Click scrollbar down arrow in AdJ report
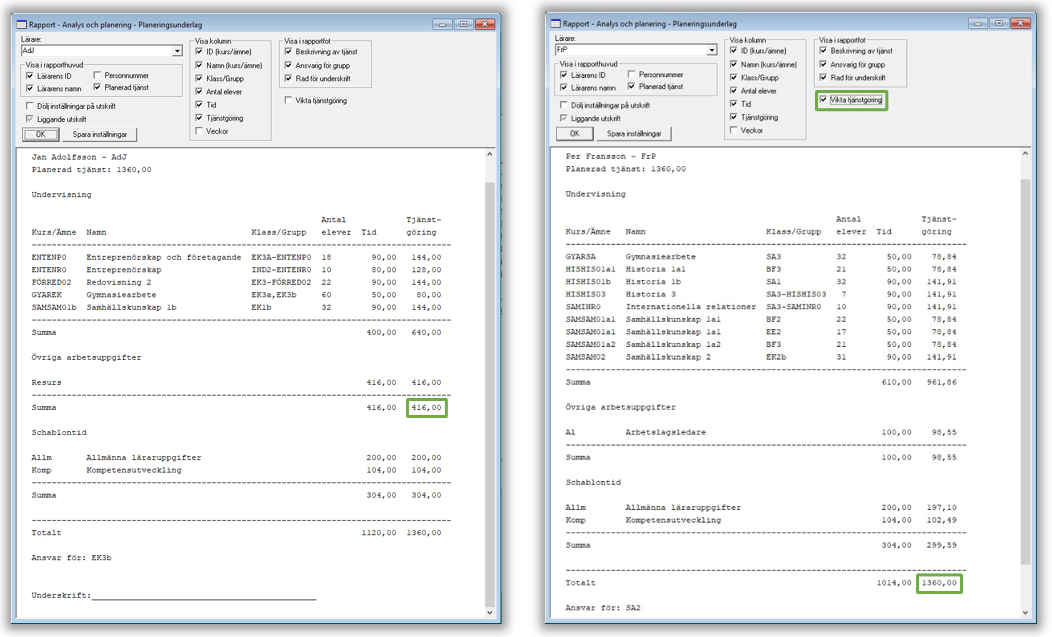 (489, 612)
